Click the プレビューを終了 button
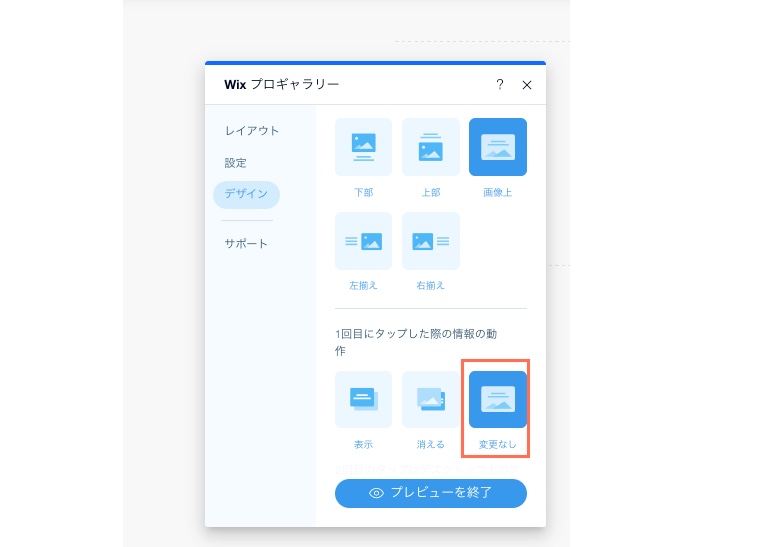The image size is (761, 547). click(x=430, y=493)
